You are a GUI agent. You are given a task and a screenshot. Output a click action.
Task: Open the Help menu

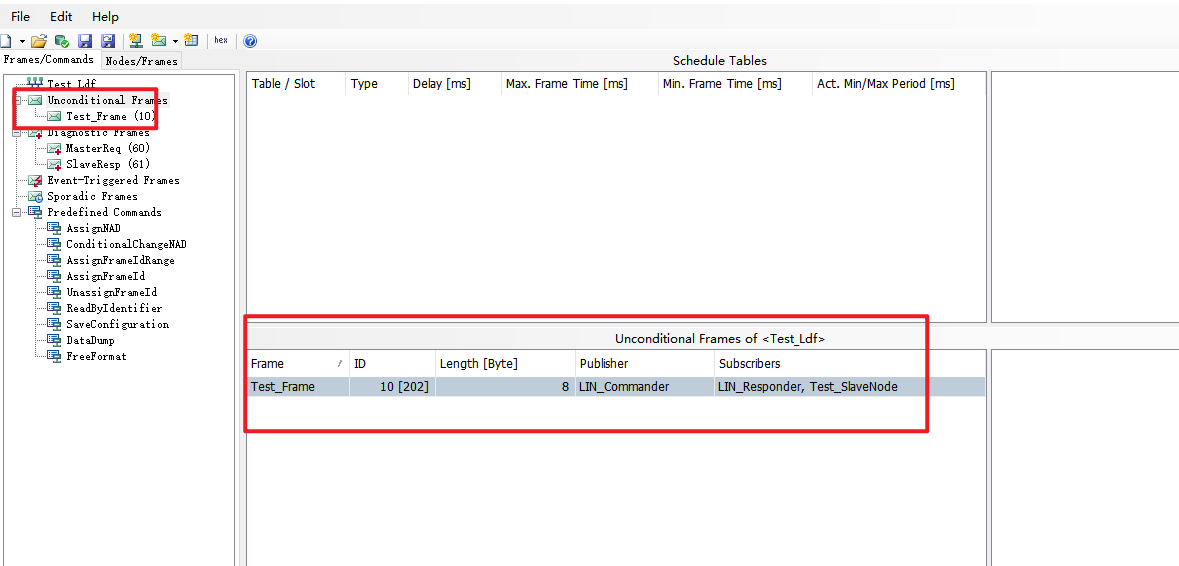coord(105,17)
